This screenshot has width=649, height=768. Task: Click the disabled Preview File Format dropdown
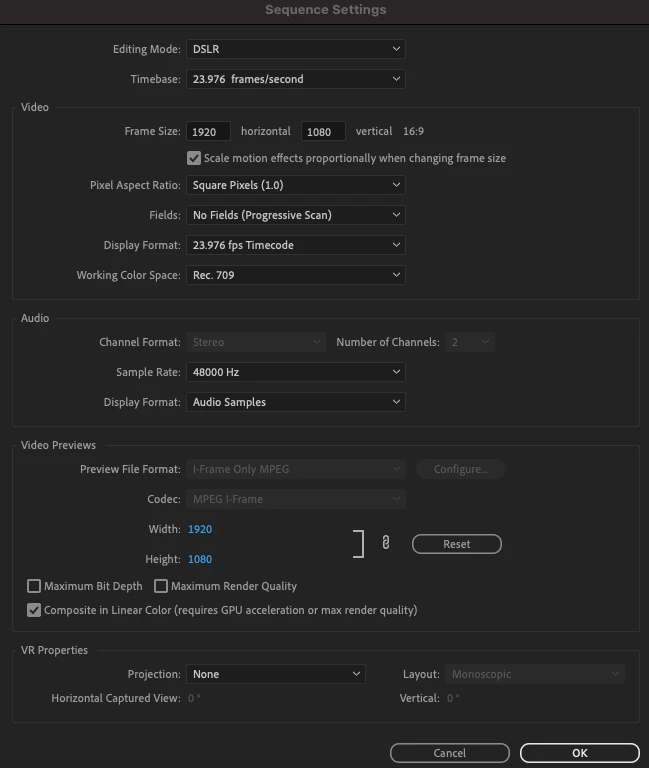pos(295,469)
